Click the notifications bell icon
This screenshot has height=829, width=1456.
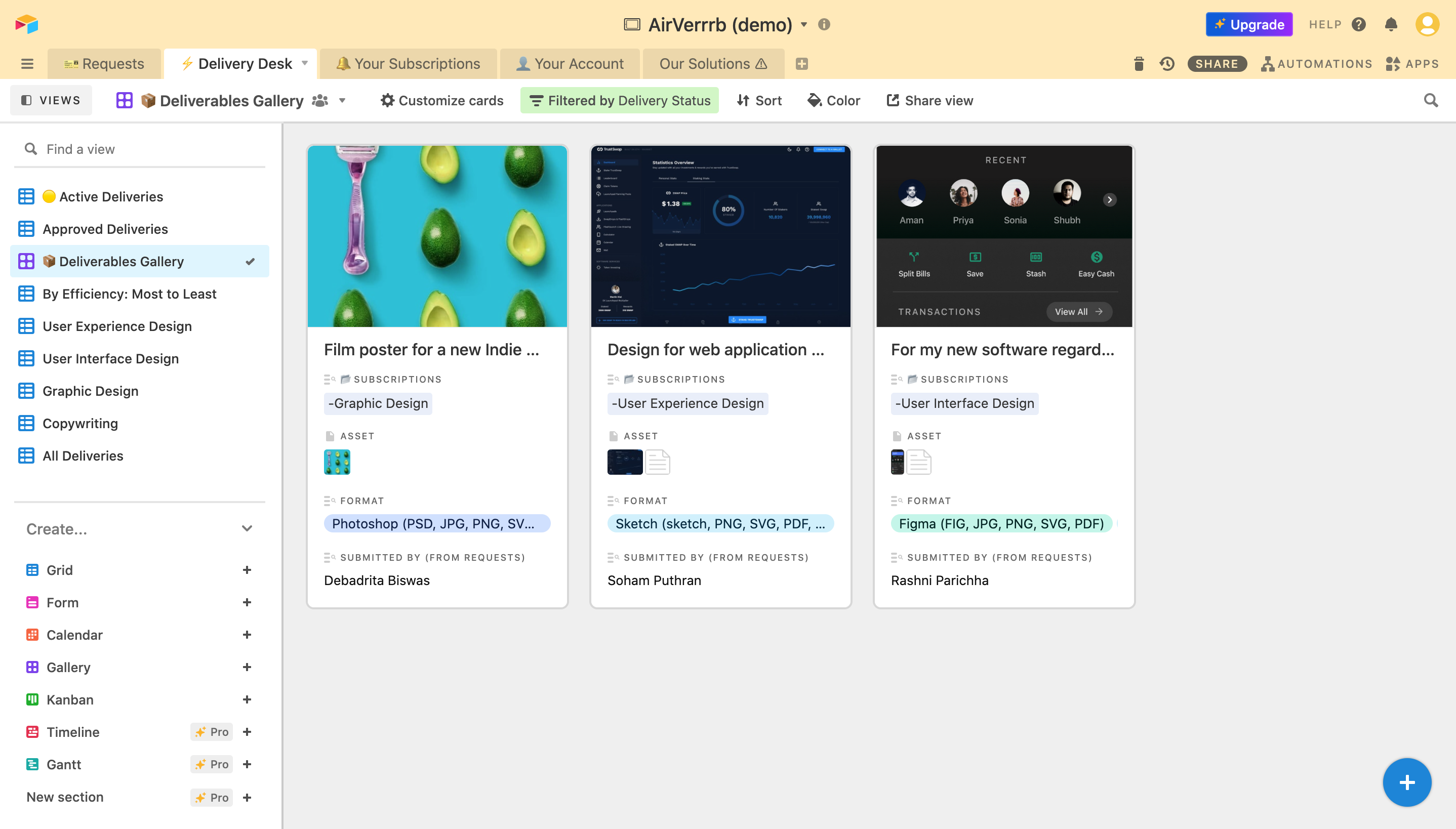(x=1391, y=24)
